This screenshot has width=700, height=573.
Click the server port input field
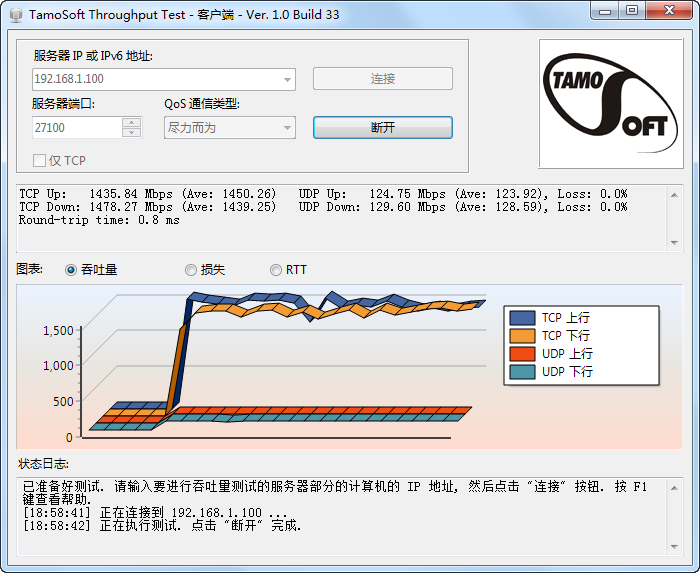click(76, 128)
